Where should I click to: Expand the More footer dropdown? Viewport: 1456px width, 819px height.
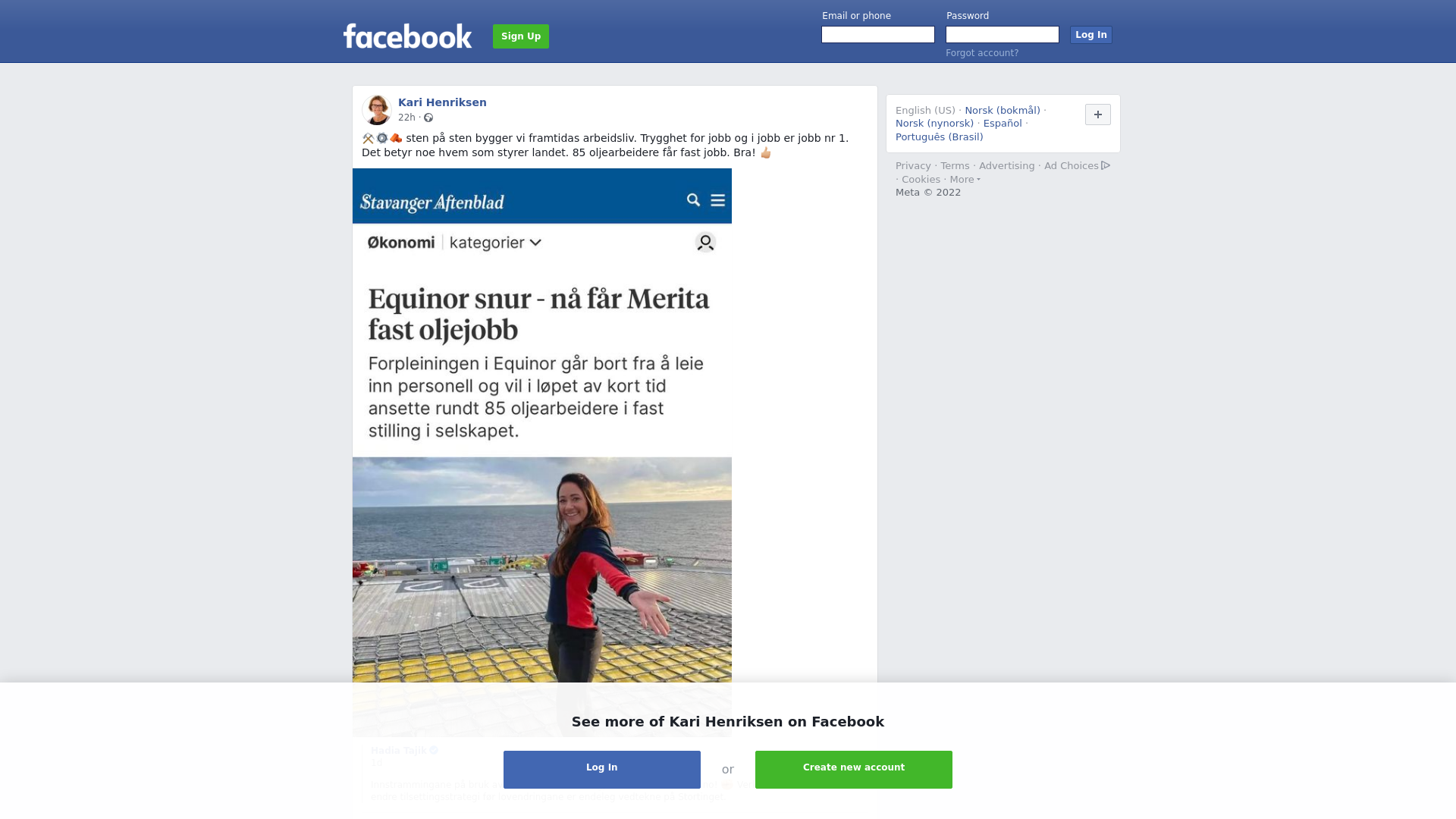(965, 180)
